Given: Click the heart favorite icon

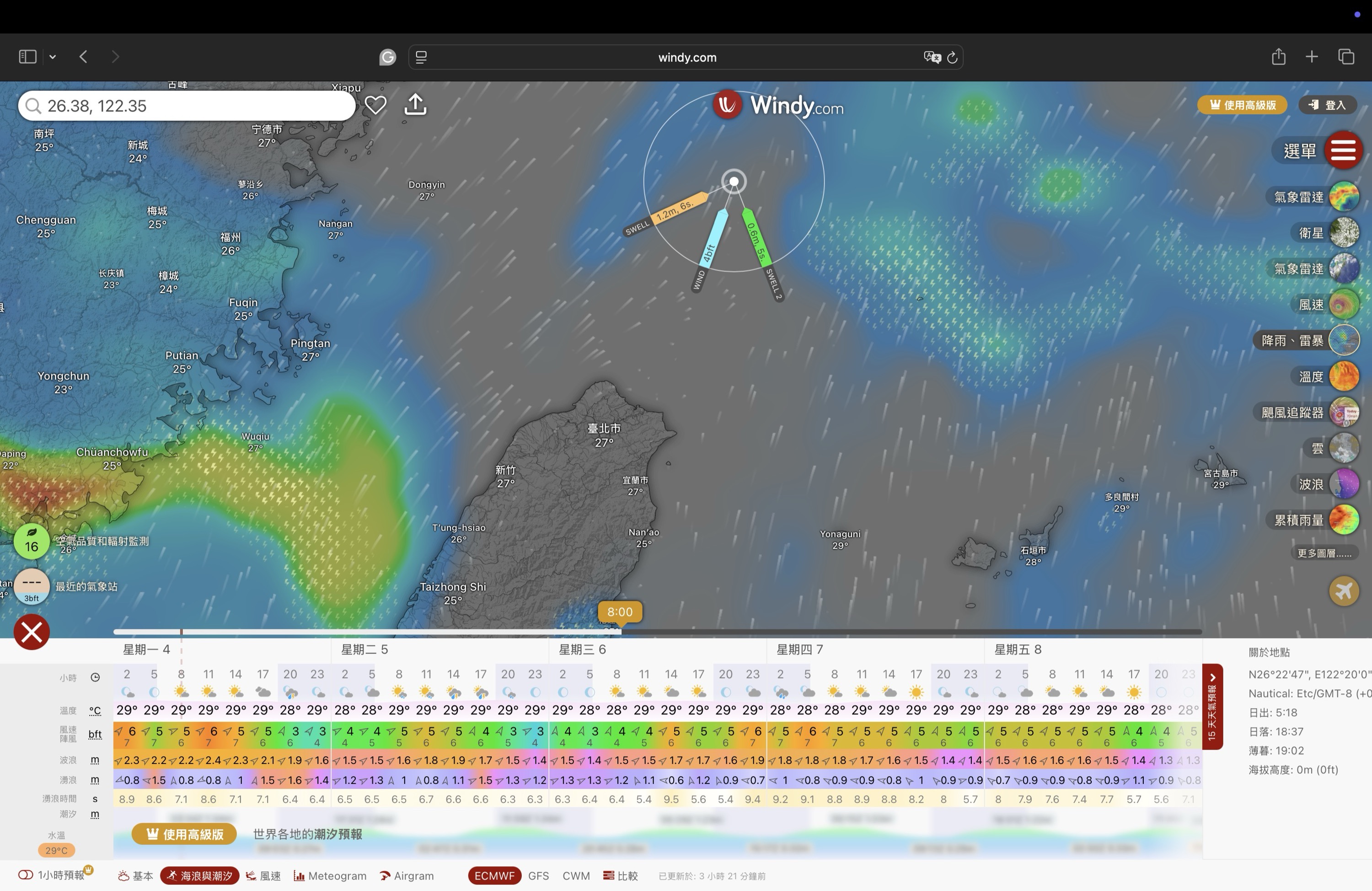Looking at the screenshot, I should coord(375,105).
